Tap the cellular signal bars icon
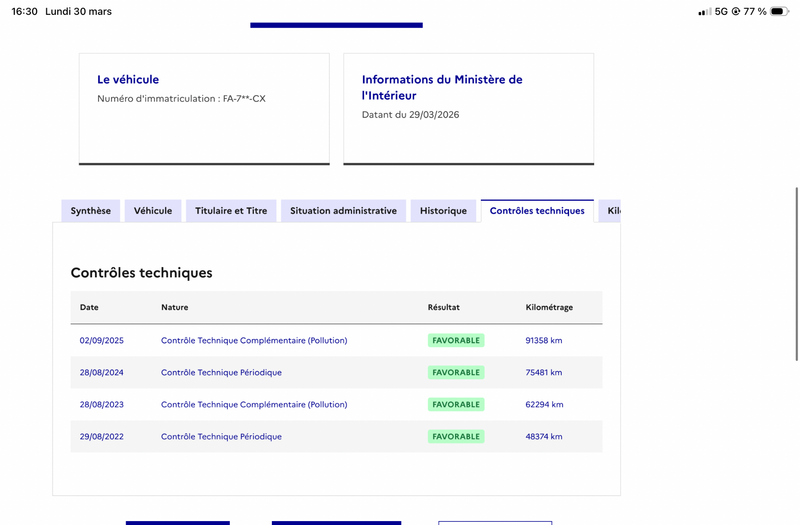The height and width of the screenshot is (525, 800). (x=705, y=11)
